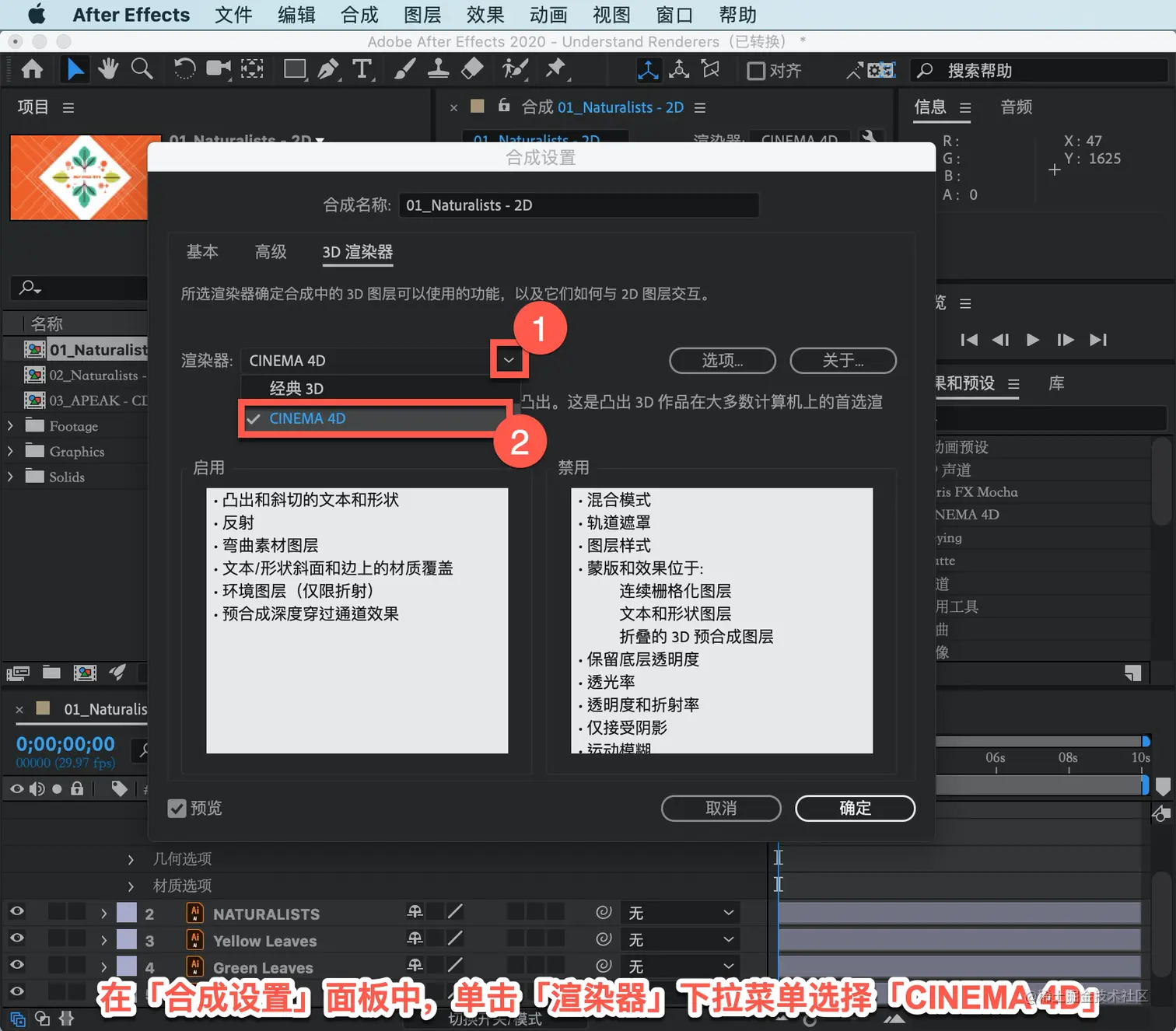Expand the Footage folder
The width and height of the screenshot is (1176, 1031).
point(10,426)
